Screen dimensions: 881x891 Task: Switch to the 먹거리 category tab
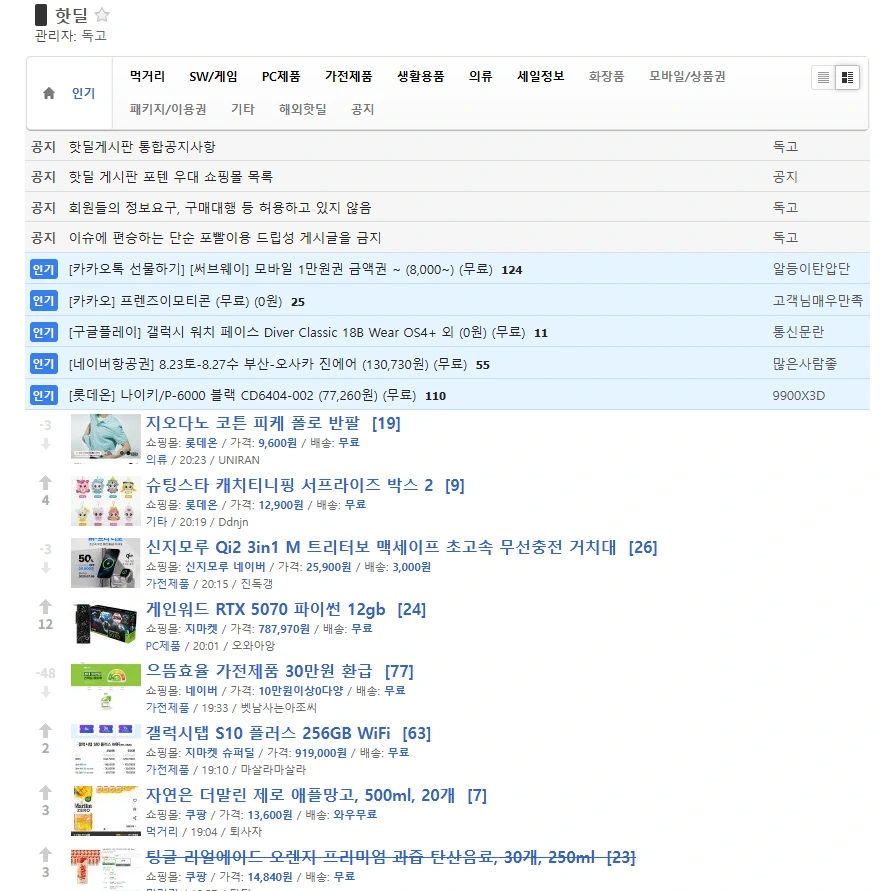[x=146, y=75]
